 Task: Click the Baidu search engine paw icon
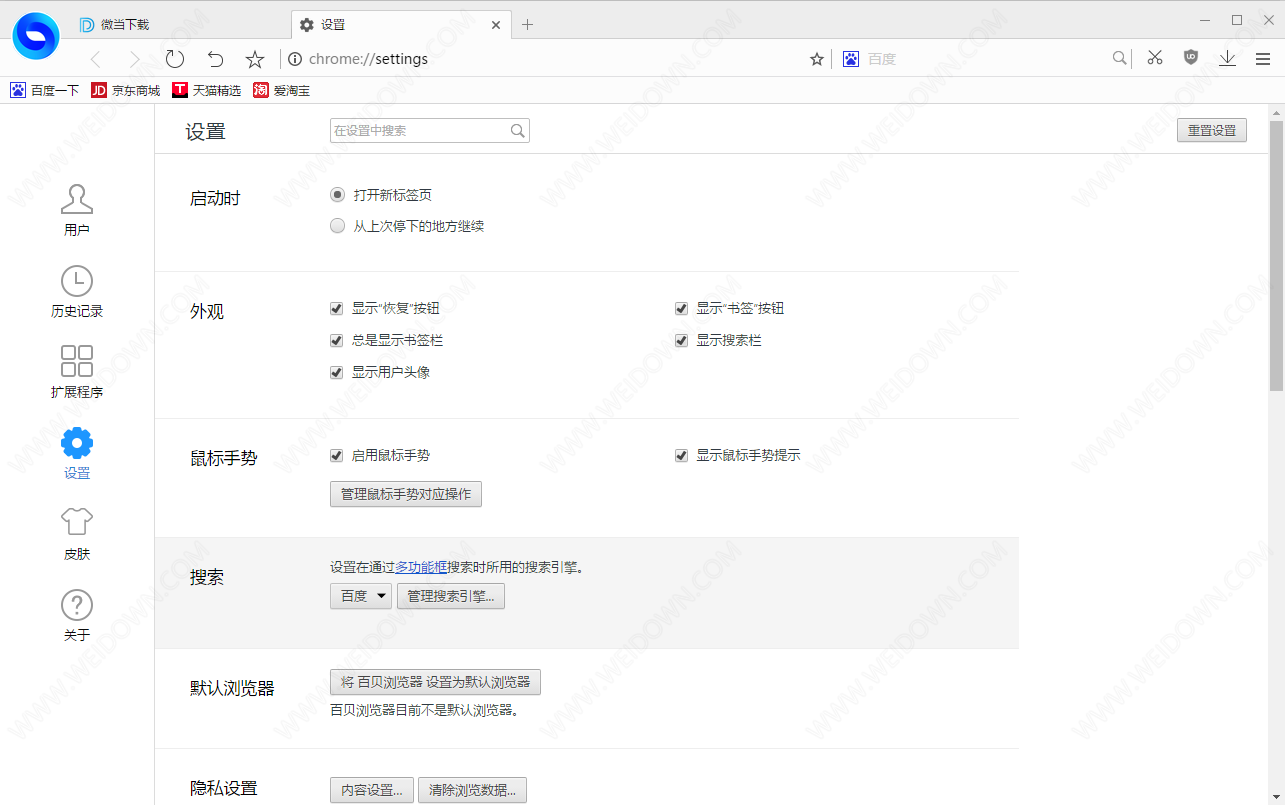pos(851,59)
